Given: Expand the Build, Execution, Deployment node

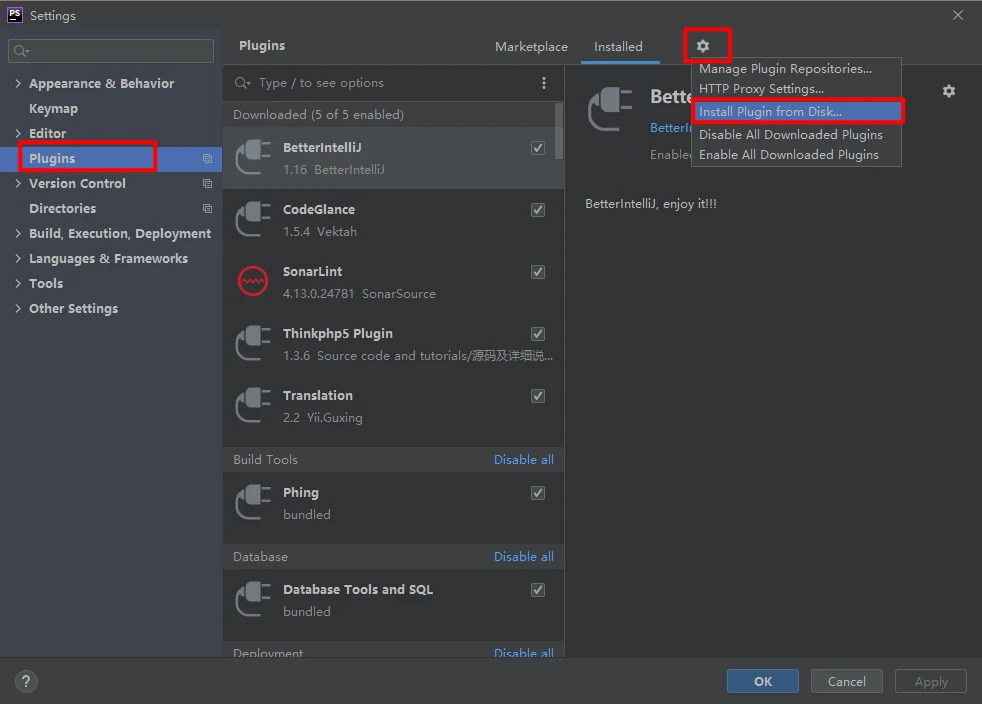Looking at the screenshot, I should 18,234.
